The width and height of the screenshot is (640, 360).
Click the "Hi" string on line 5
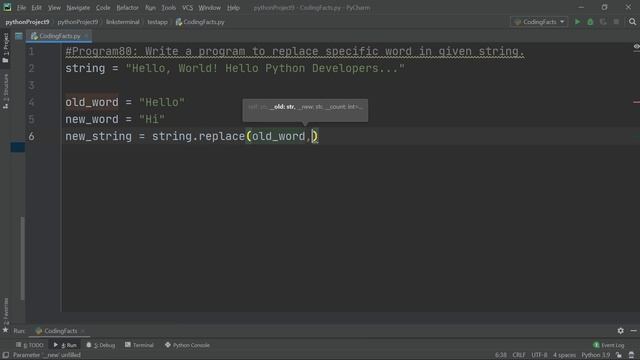[152, 120]
